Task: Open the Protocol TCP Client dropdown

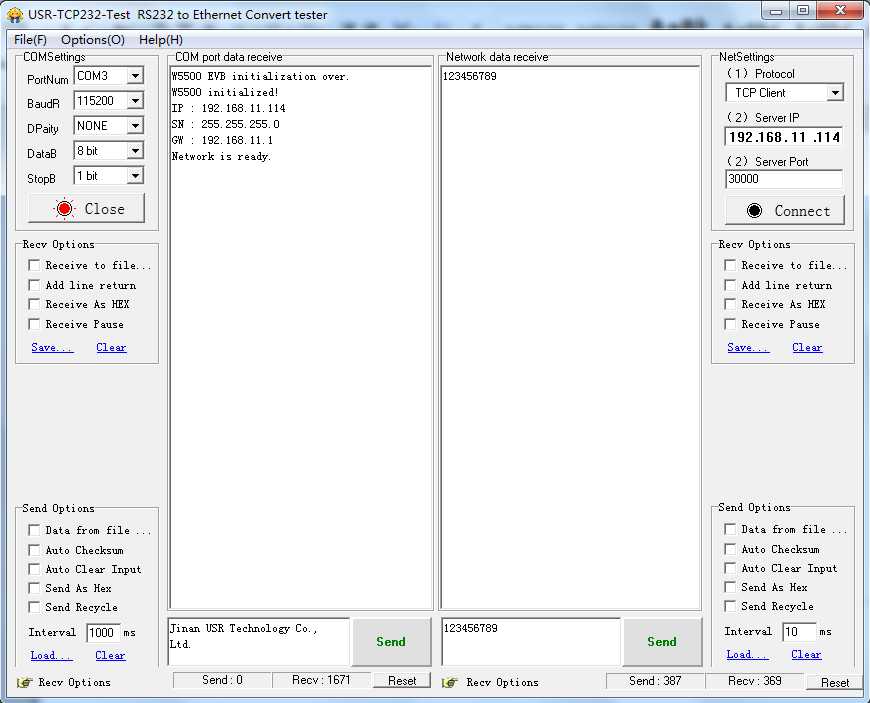Action: point(834,93)
